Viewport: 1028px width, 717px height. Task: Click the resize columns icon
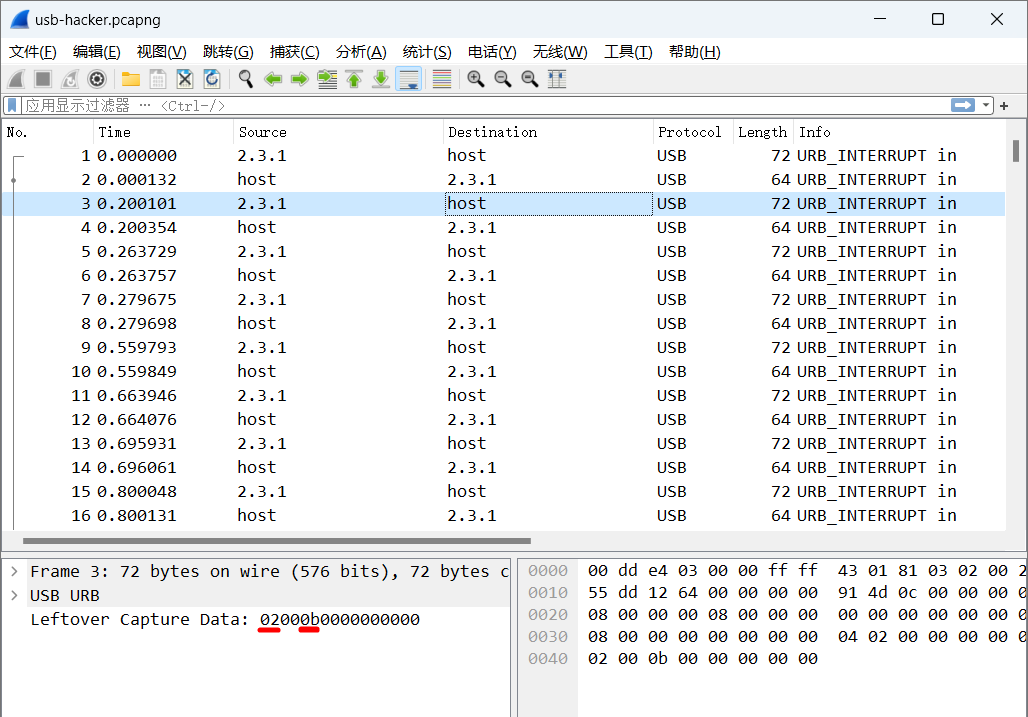tap(557, 79)
